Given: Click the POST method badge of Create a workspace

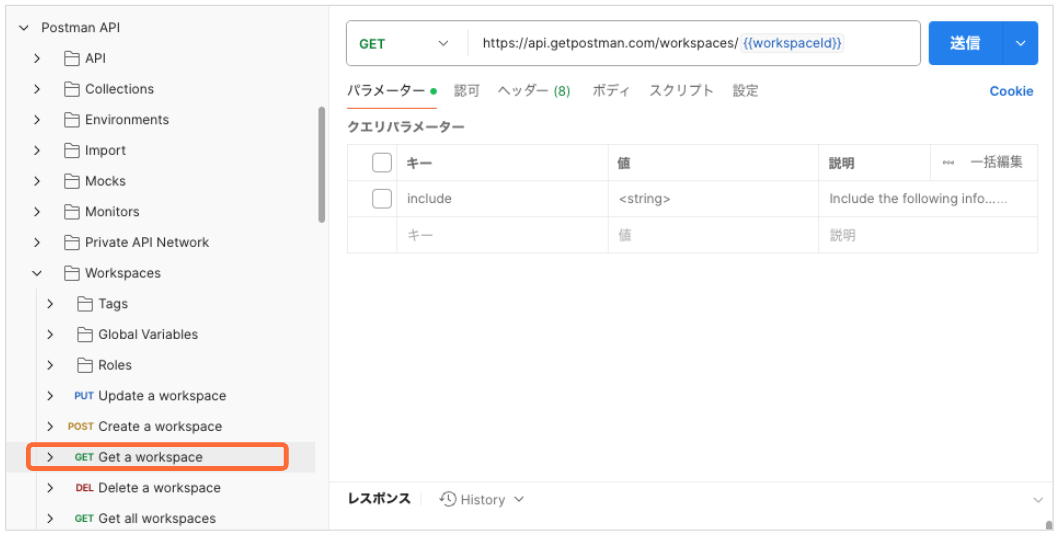Looking at the screenshot, I should coord(81,426).
